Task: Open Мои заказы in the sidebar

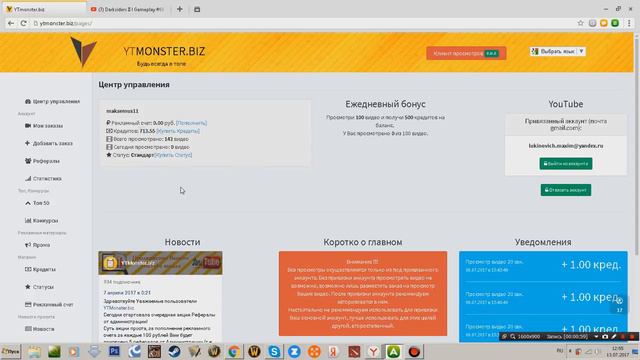Action: 44,126
